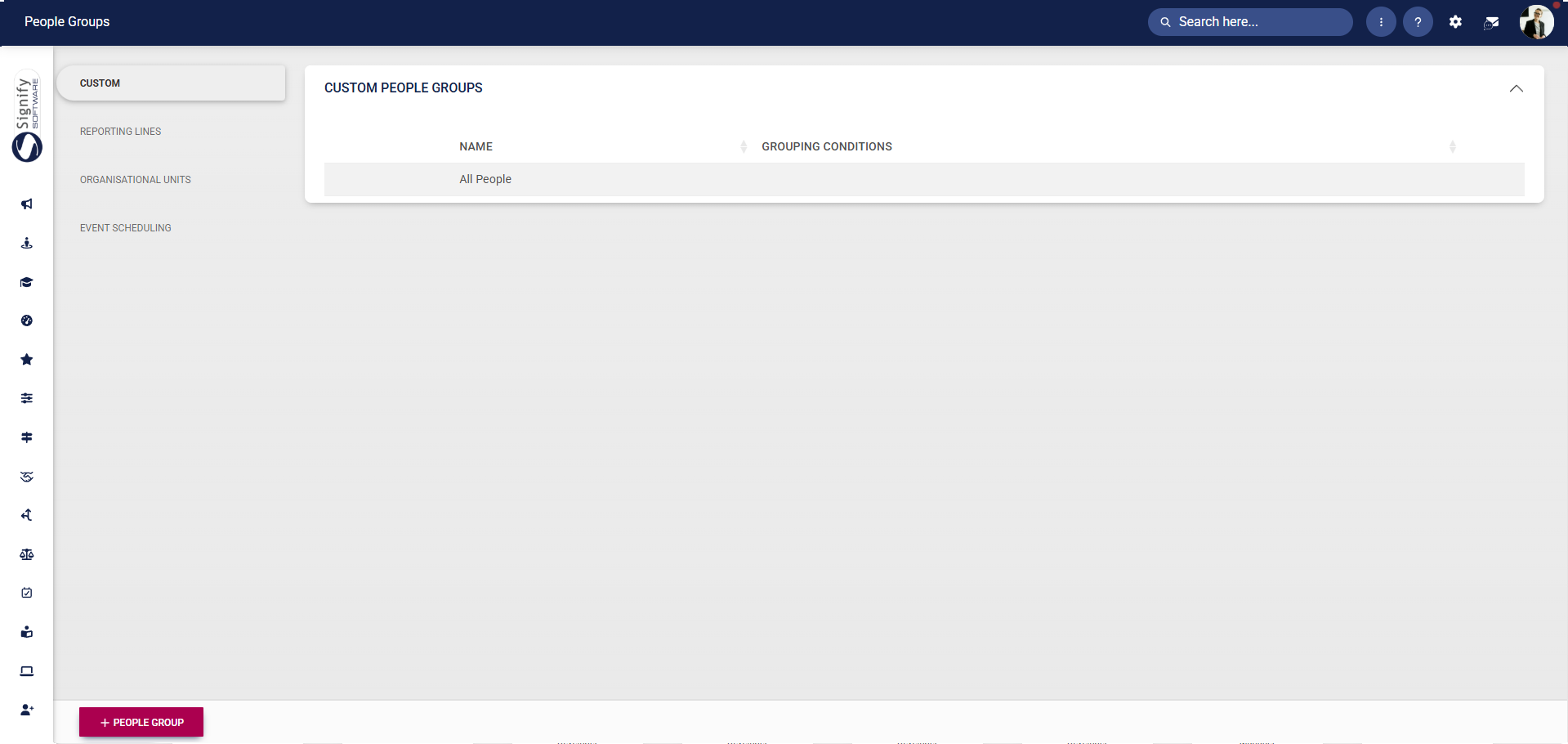Image resolution: width=1568 pixels, height=744 pixels.
Task: Open the three-dot more options menu
Action: click(1381, 22)
